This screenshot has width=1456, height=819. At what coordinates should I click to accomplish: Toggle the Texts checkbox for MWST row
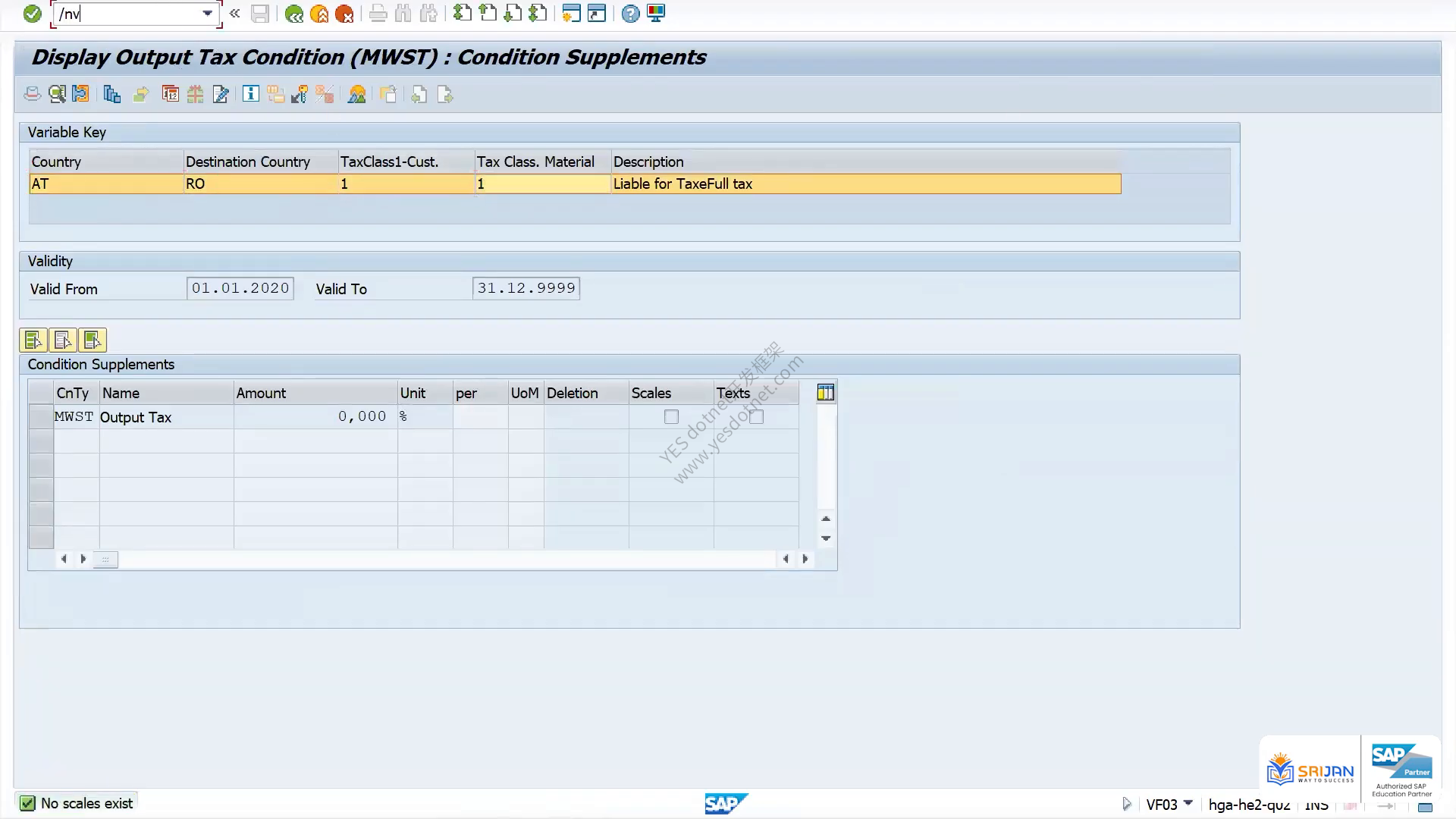pyautogui.click(x=756, y=416)
